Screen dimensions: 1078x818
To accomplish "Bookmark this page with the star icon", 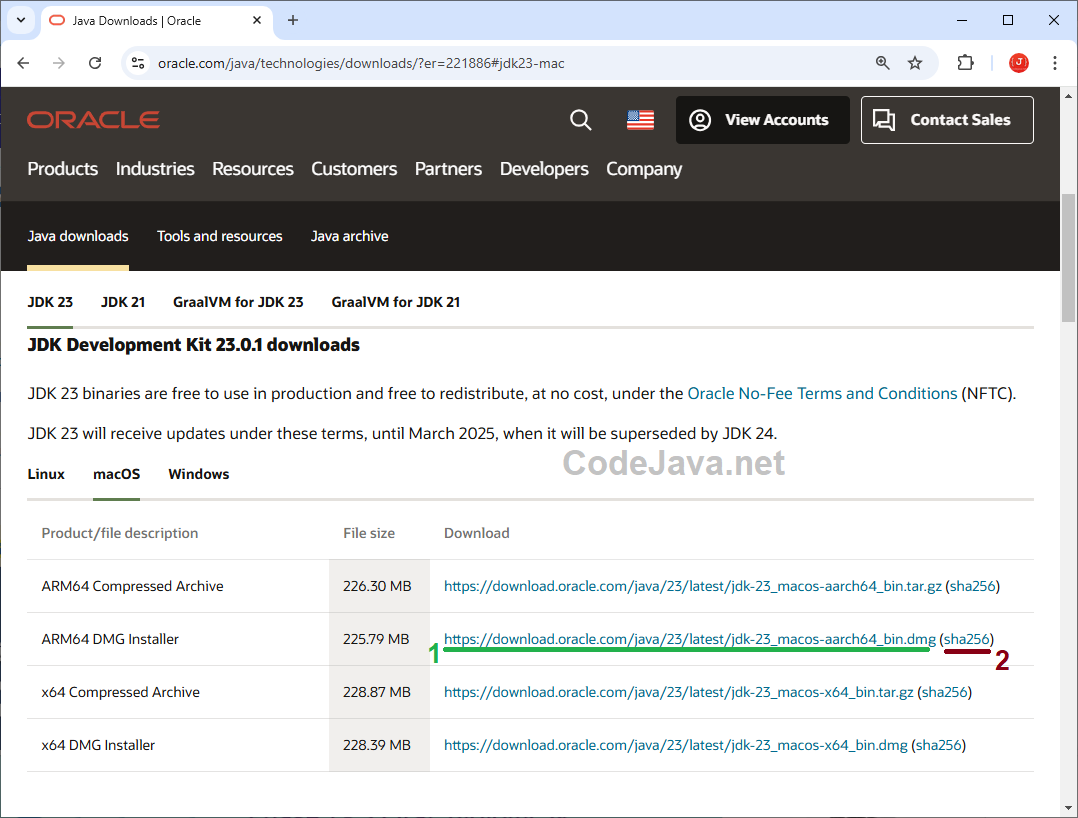I will point(915,63).
